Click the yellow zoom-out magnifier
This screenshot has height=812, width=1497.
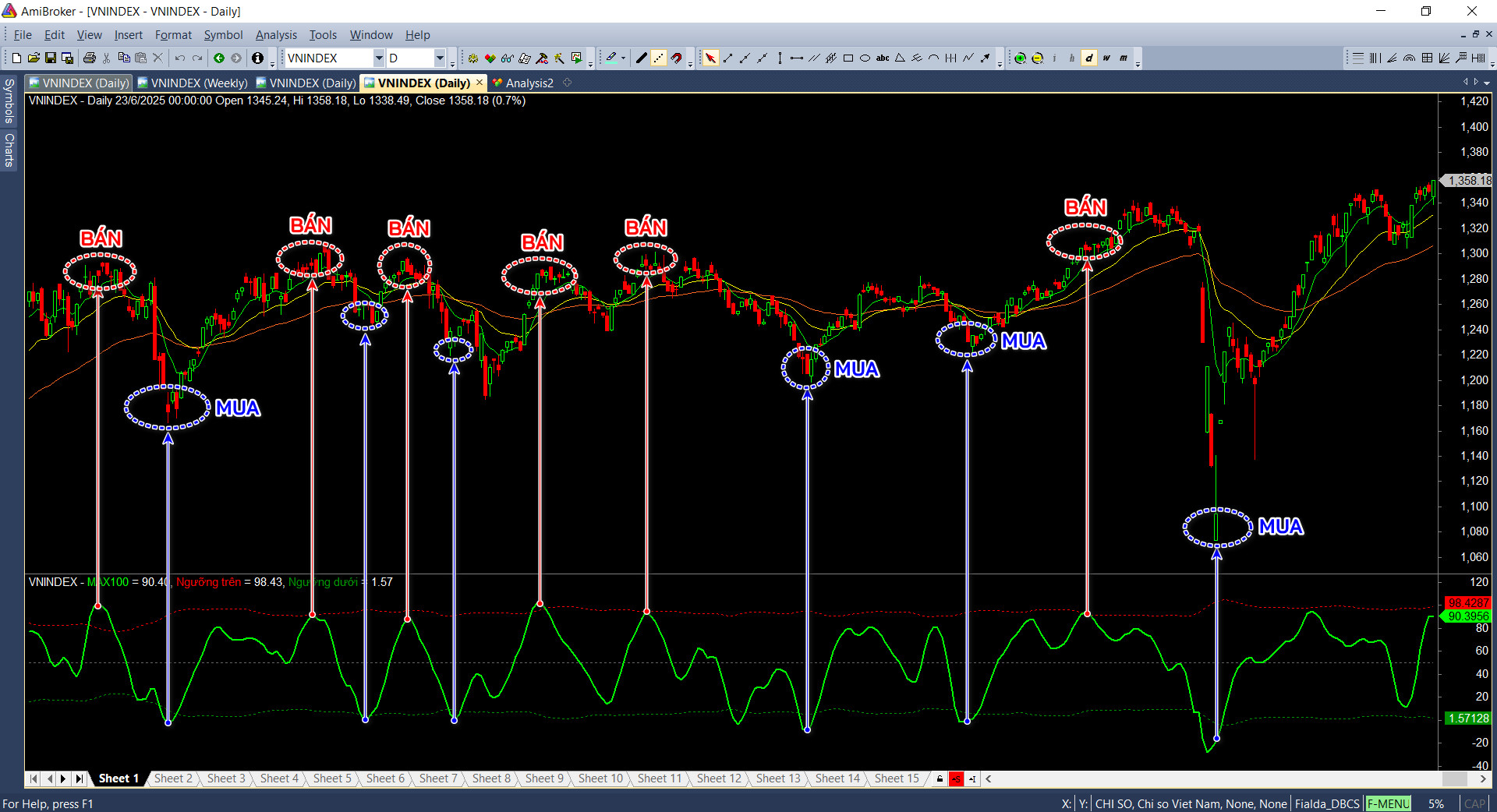coord(1037,58)
